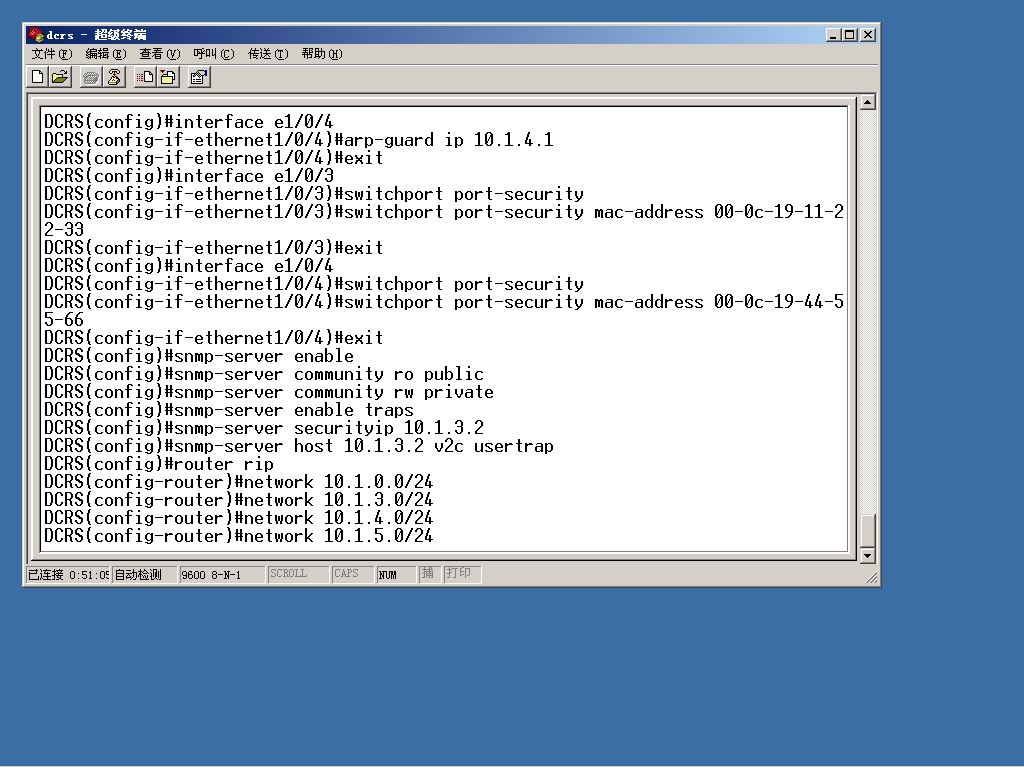The height and width of the screenshot is (768, 1024).
Task: Click the wrapped text '2-33'
Action: click(64, 230)
